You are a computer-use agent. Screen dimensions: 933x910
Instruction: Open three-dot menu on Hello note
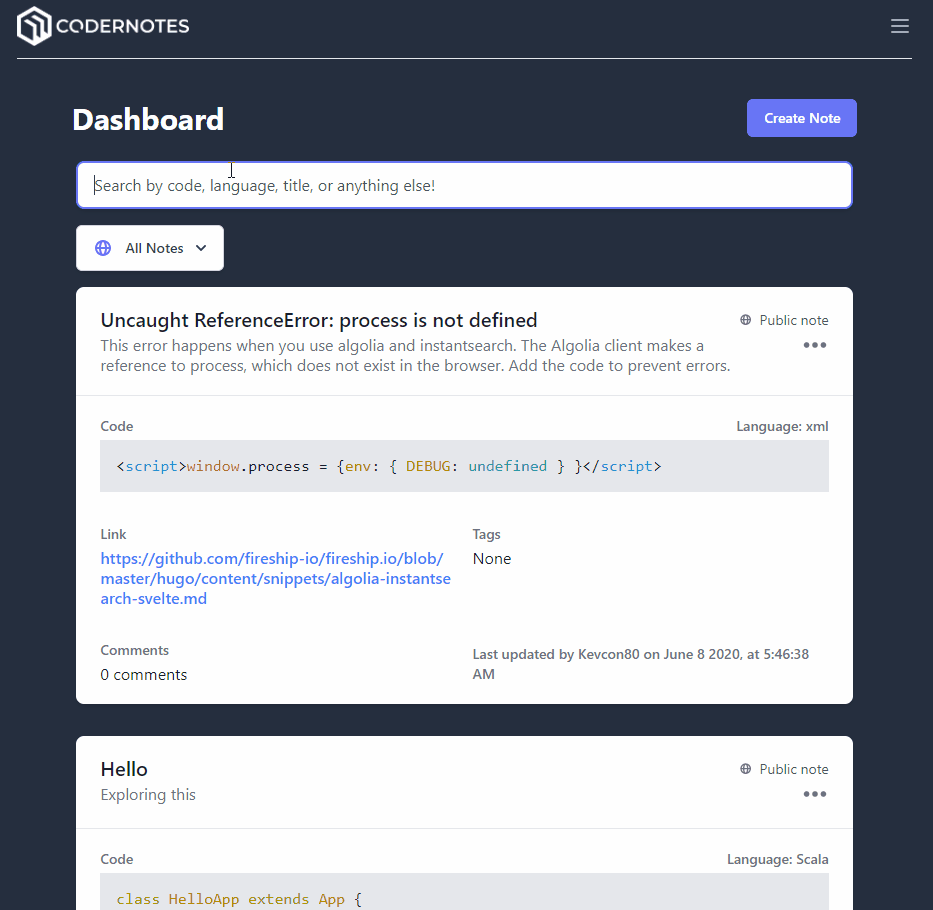point(815,794)
